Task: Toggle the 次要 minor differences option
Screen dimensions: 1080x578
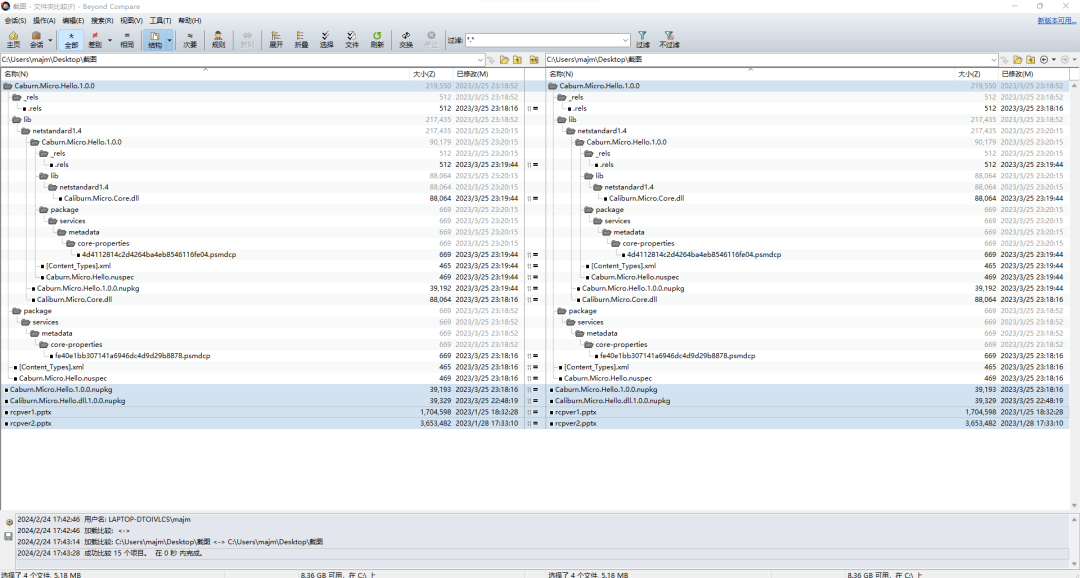Action: coord(190,39)
